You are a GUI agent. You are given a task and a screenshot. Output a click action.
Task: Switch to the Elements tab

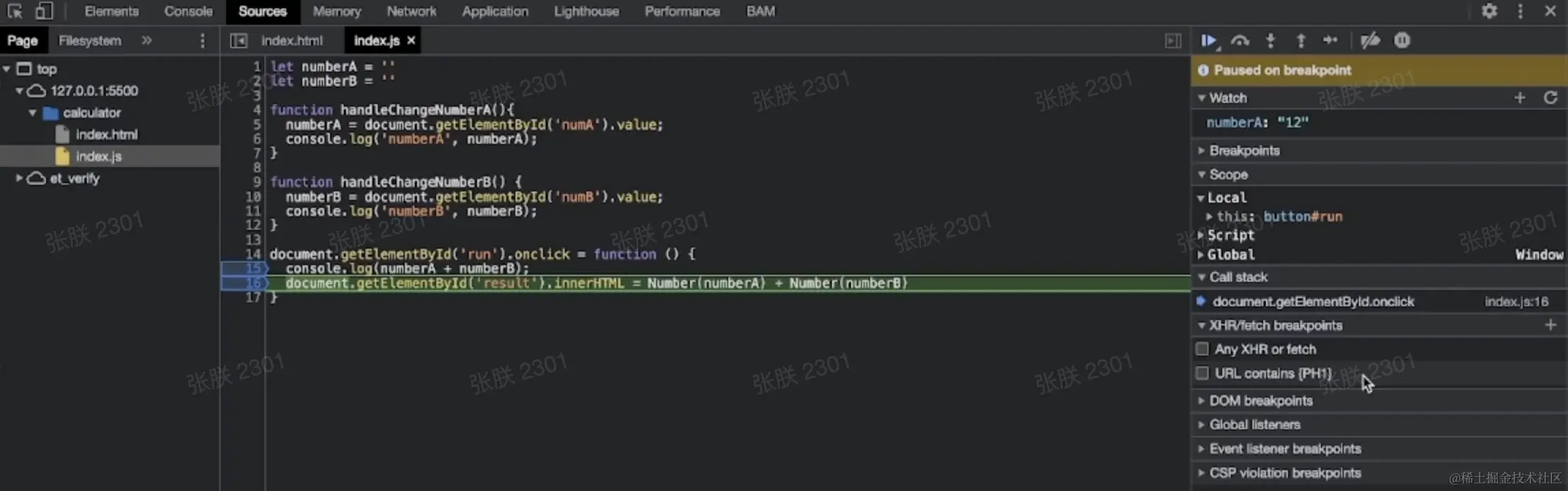tap(112, 11)
